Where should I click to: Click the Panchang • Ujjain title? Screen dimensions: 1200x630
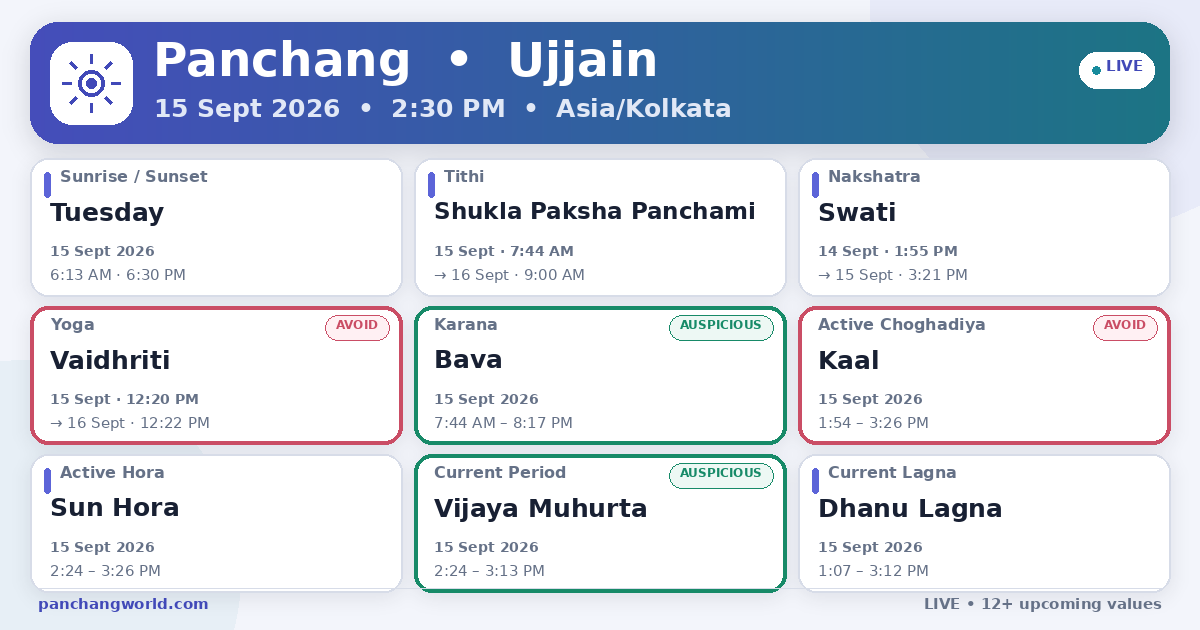pos(405,61)
